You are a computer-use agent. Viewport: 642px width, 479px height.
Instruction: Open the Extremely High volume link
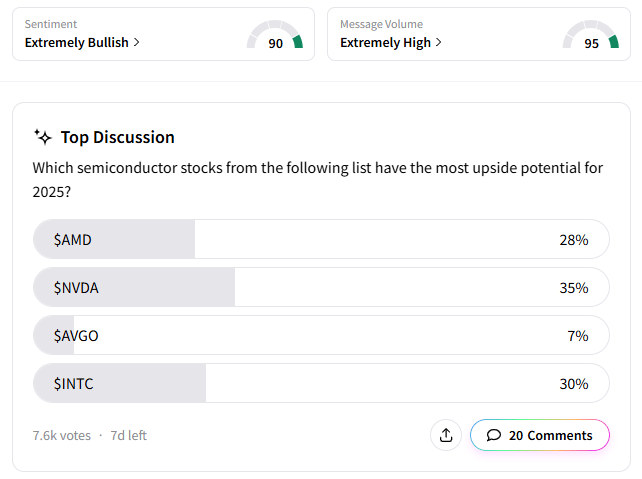(386, 43)
